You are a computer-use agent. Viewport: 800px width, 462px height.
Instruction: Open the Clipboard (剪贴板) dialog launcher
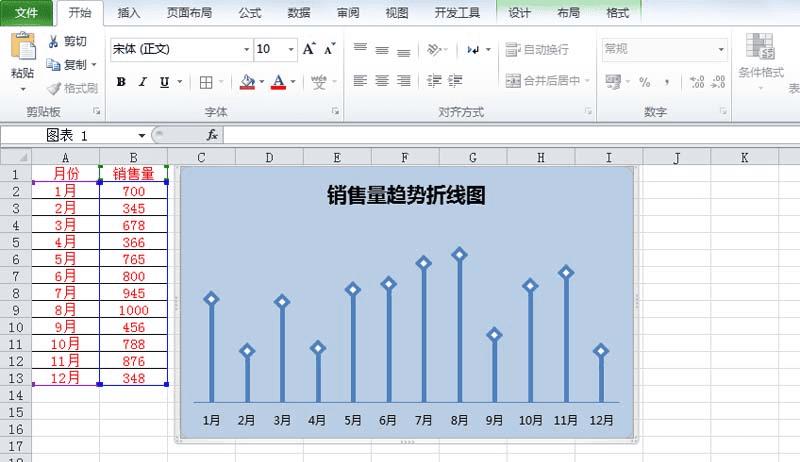96,111
